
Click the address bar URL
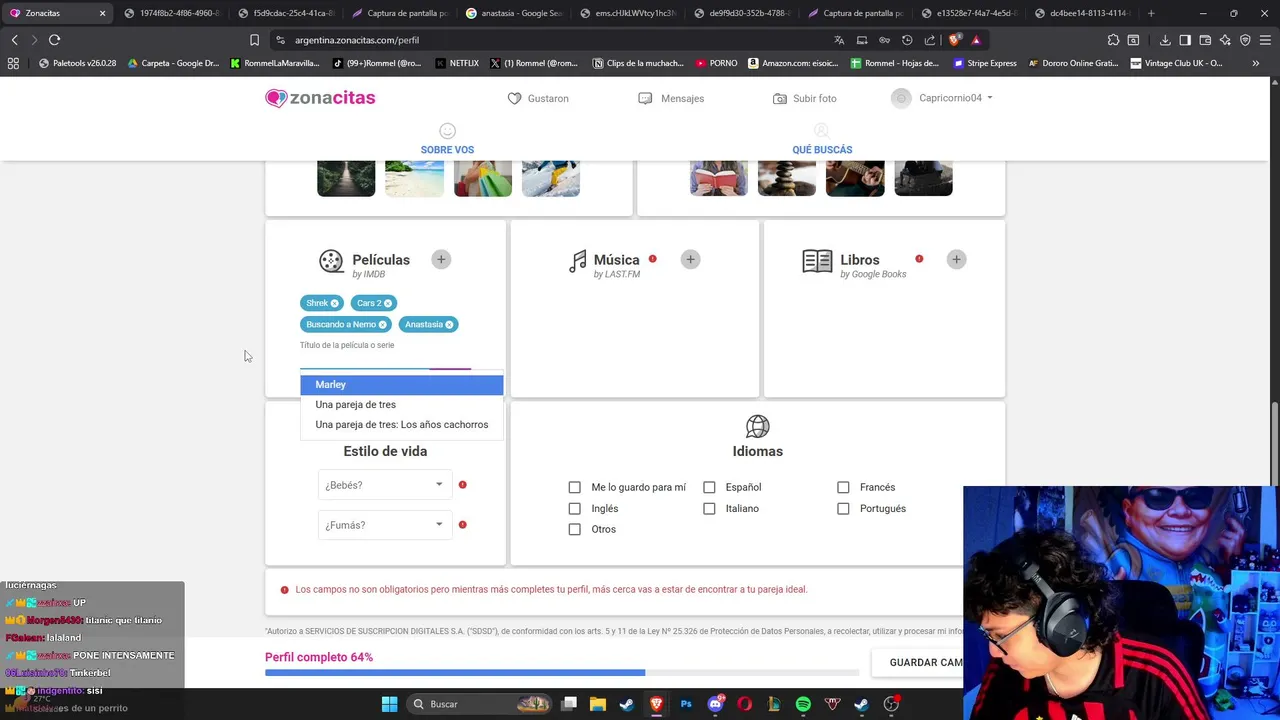point(357,40)
